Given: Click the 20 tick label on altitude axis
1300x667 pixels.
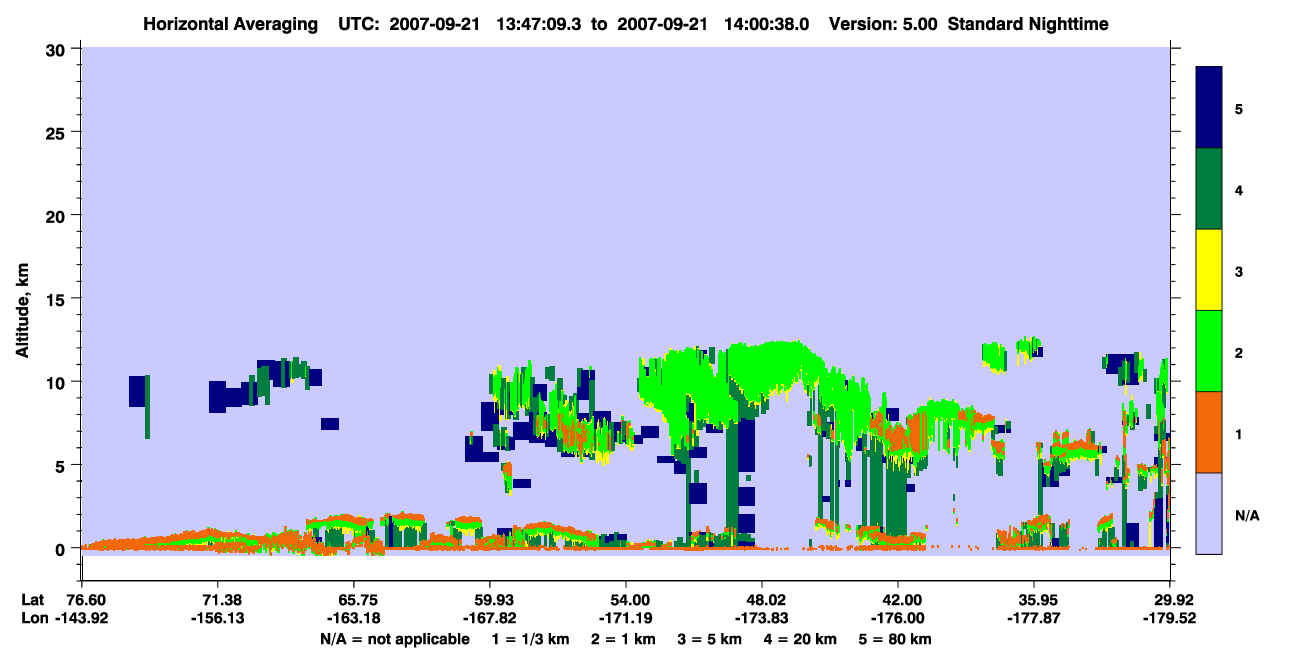Looking at the screenshot, I should coord(58,215).
